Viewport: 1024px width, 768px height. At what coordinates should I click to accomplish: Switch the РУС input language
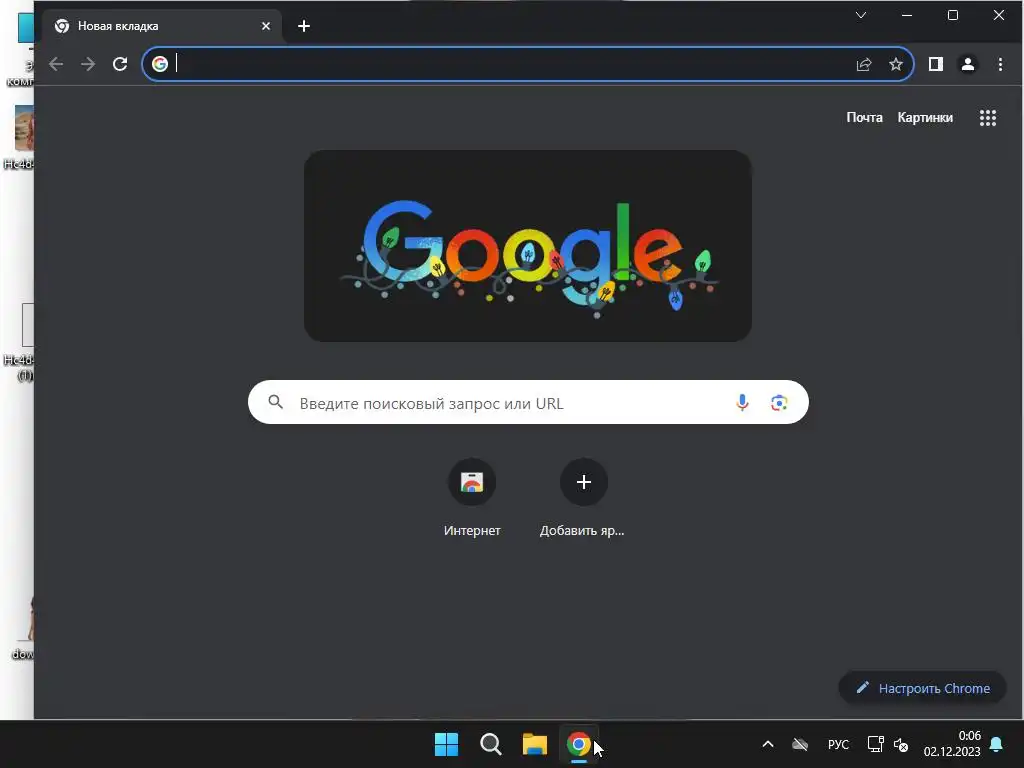click(838, 744)
